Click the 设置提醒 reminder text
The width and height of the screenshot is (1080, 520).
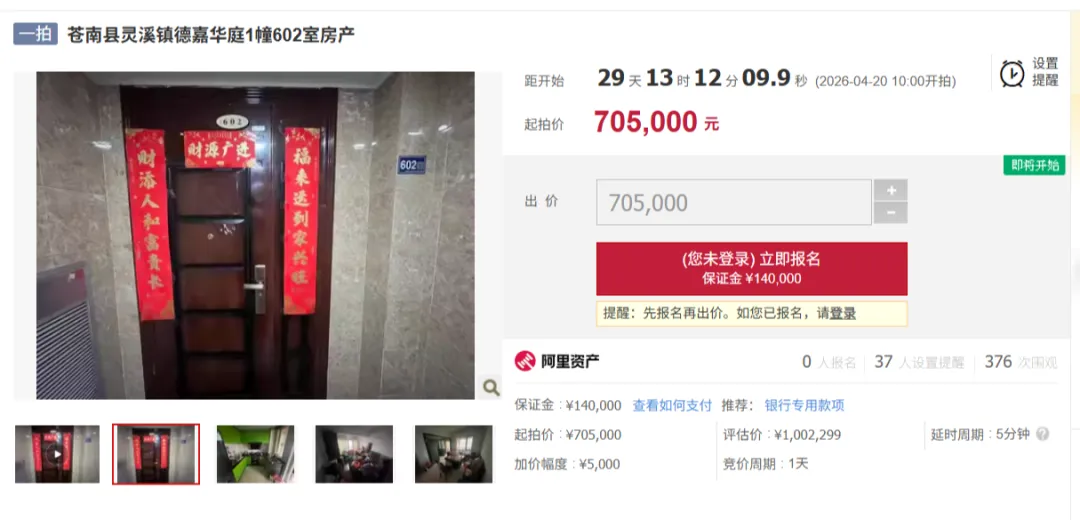[1045, 72]
